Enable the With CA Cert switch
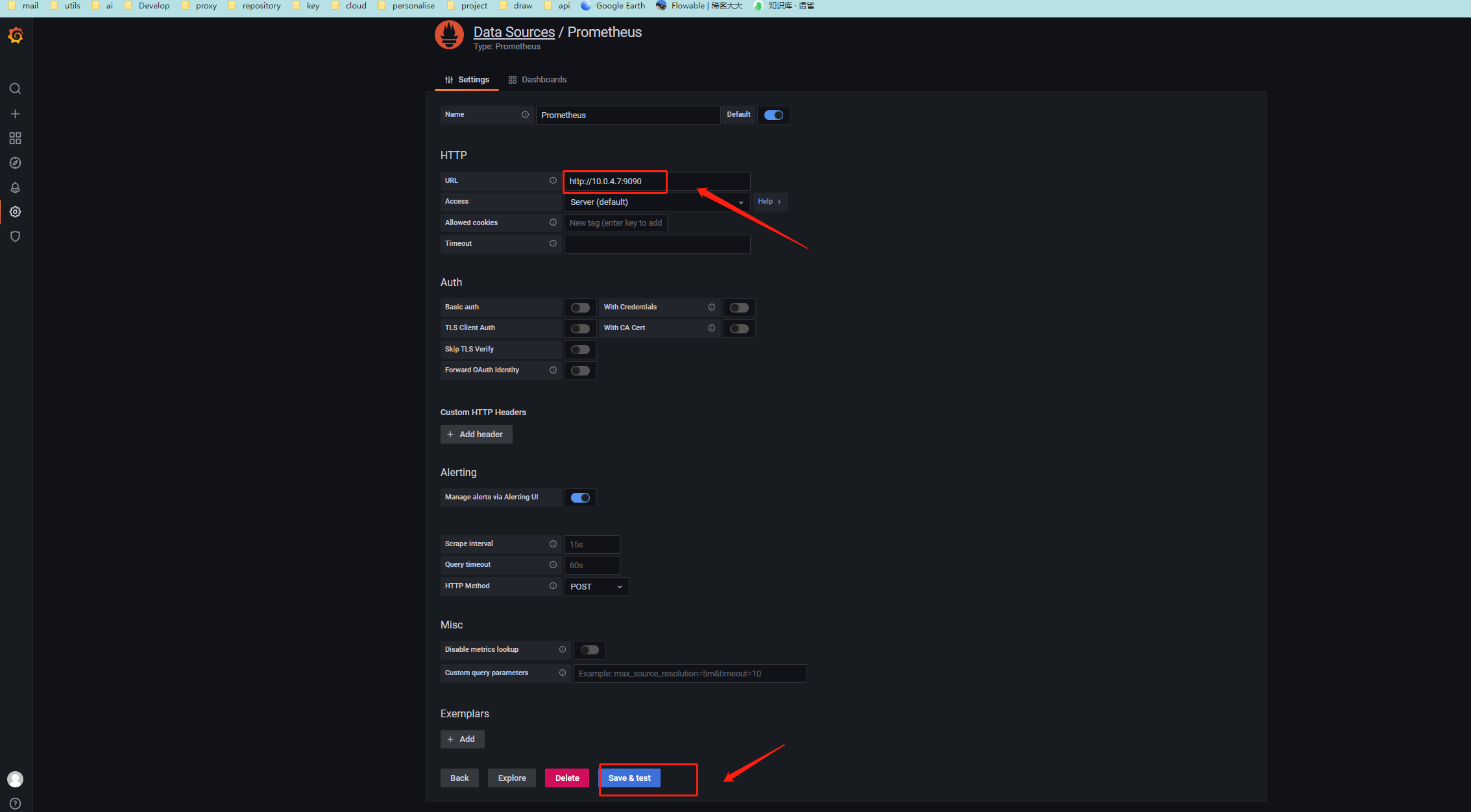 (739, 329)
